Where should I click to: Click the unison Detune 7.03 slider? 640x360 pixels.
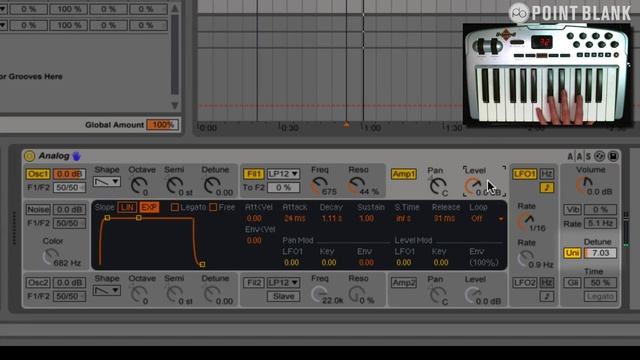click(x=600, y=253)
